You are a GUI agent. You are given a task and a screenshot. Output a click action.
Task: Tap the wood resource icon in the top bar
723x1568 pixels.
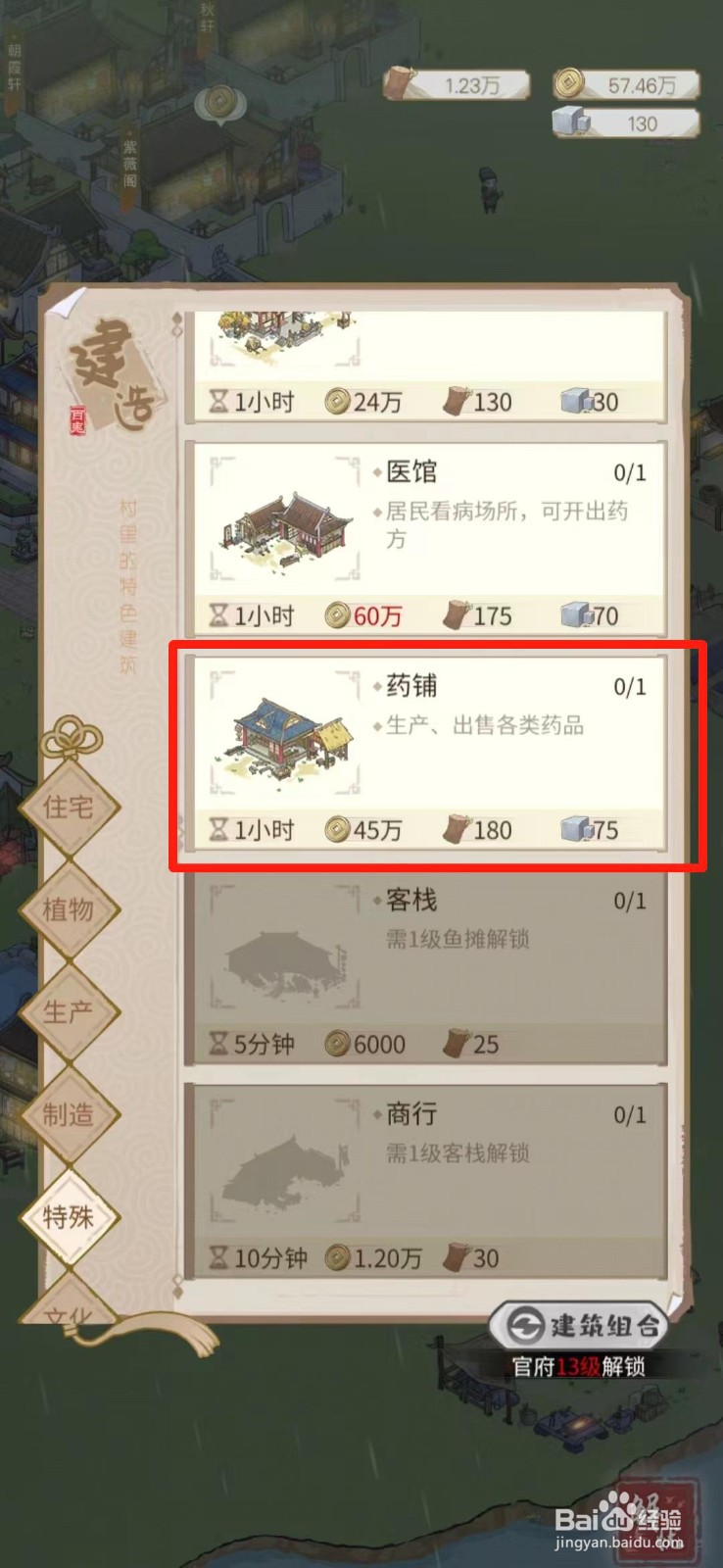coord(400,83)
